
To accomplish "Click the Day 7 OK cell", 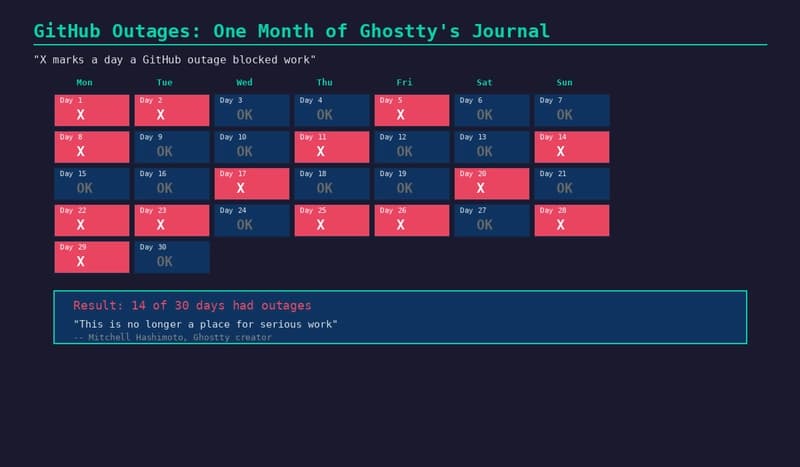I will coord(572,110).
